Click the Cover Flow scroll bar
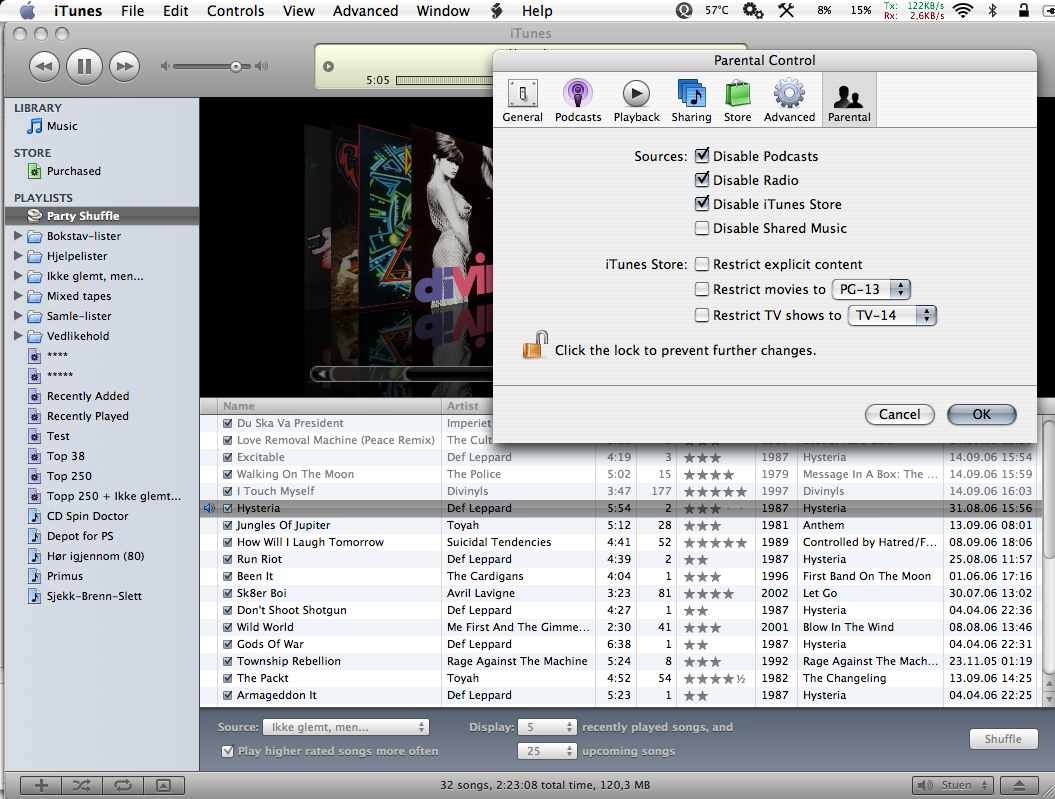The height and width of the screenshot is (799, 1055). pyautogui.click(x=402, y=373)
